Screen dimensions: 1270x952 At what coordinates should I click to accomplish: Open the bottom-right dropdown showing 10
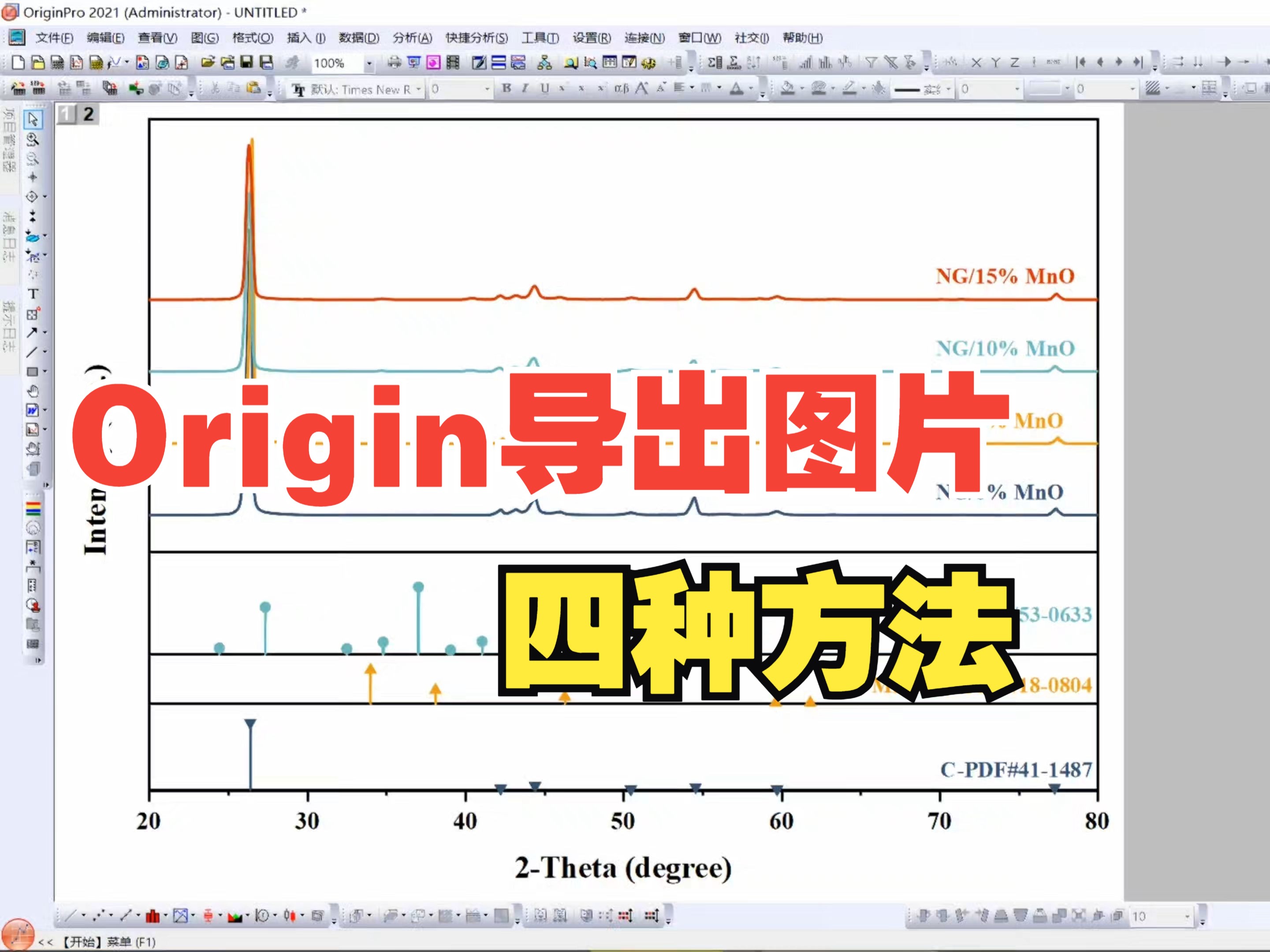point(1187,916)
